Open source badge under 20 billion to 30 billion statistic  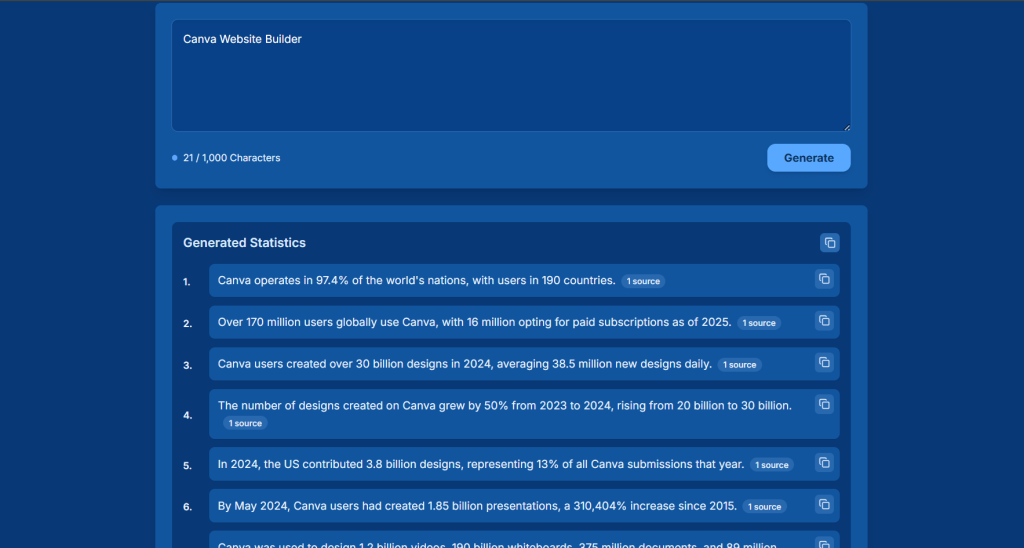click(x=245, y=423)
